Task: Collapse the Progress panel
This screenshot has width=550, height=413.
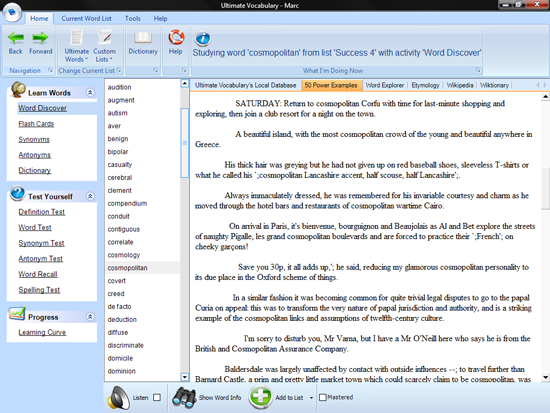Action: pos(90,317)
